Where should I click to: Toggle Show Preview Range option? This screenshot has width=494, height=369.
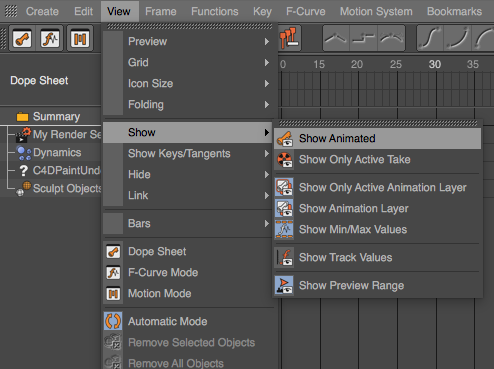pyautogui.click(x=377, y=285)
